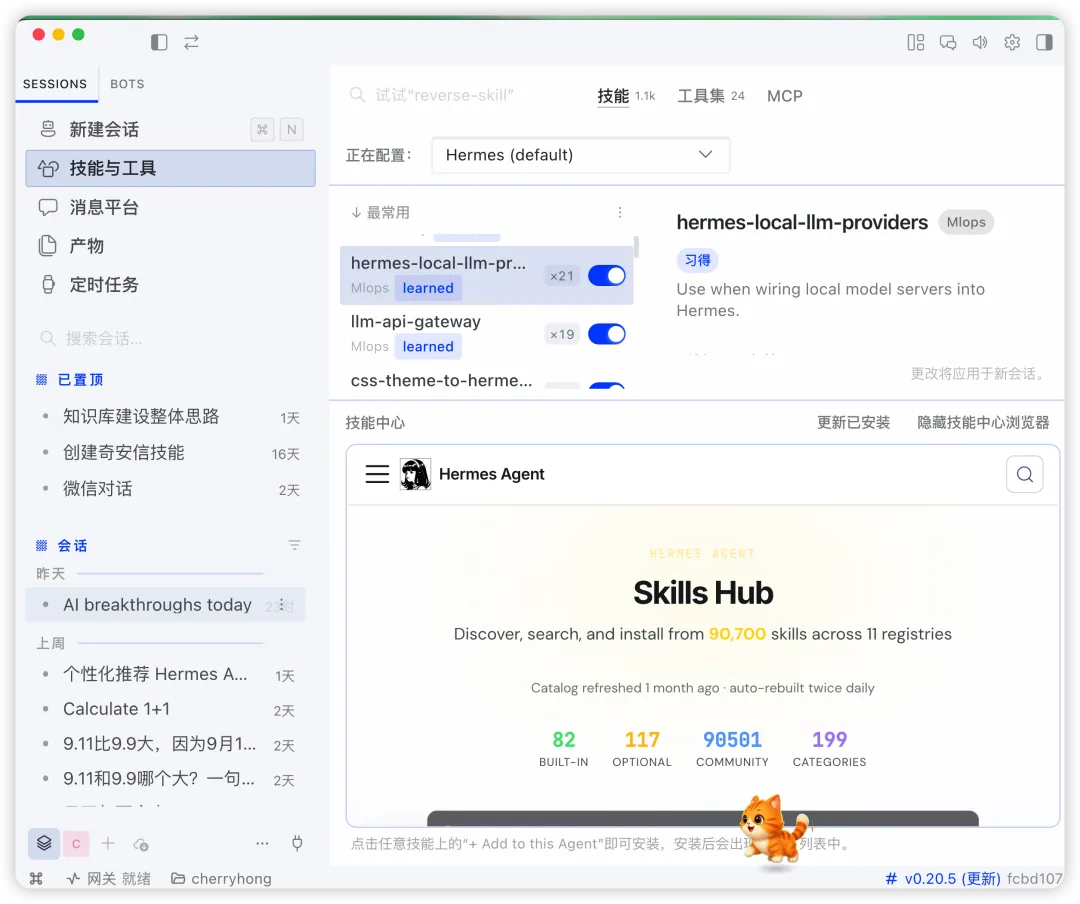Open the chat bubbles icon at top right
This screenshot has height=904, width=1080.
tap(948, 43)
